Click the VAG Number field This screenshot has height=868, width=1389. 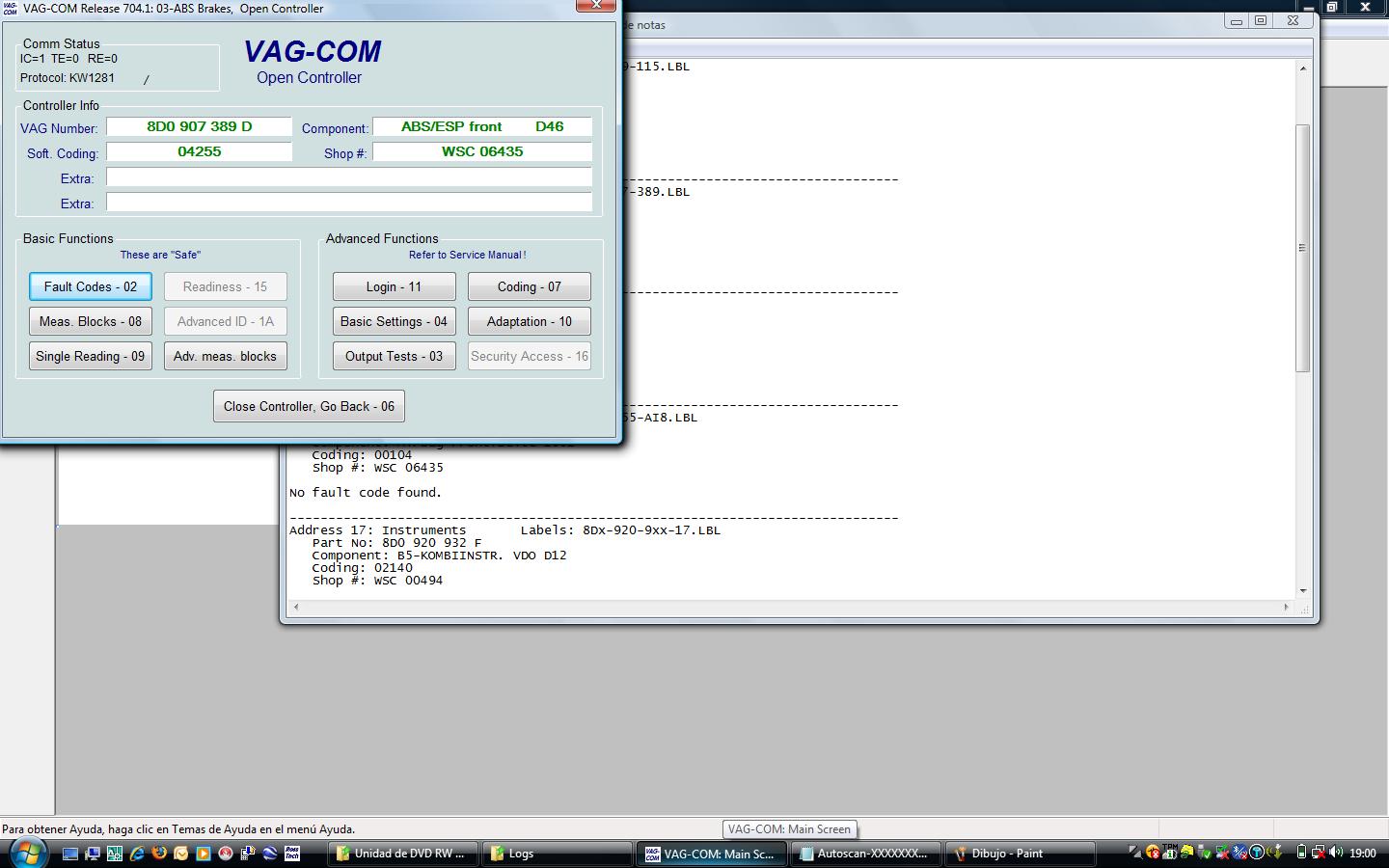tap(199, 126)
